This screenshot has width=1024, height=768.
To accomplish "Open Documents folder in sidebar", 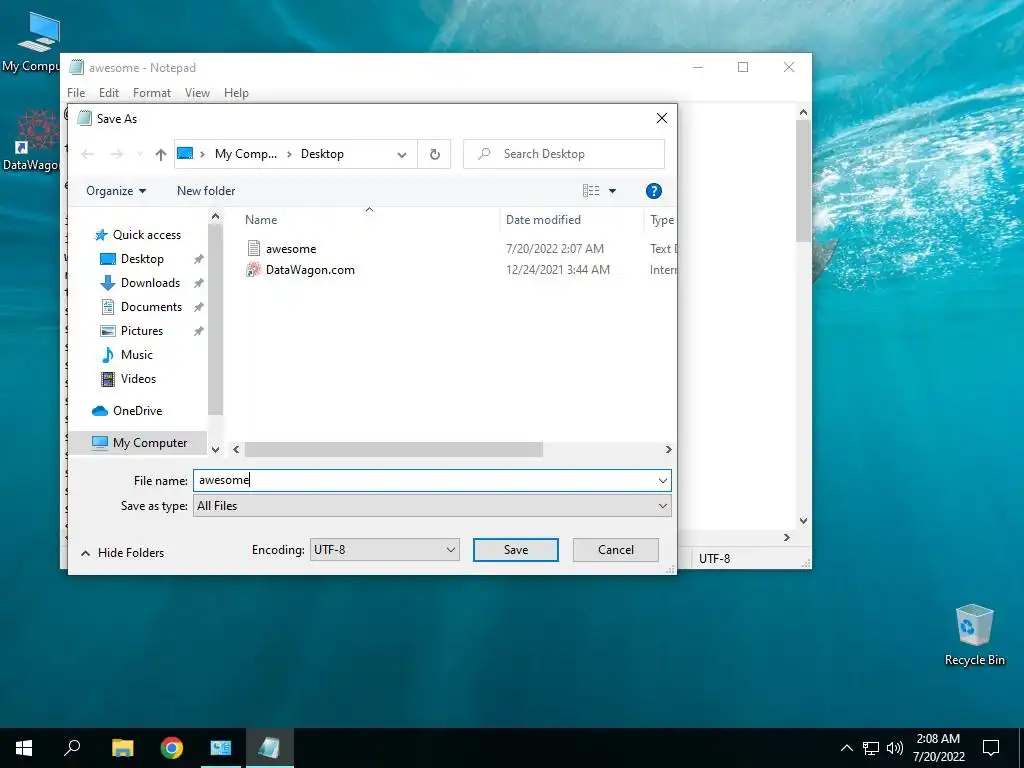I will (151, 307).
